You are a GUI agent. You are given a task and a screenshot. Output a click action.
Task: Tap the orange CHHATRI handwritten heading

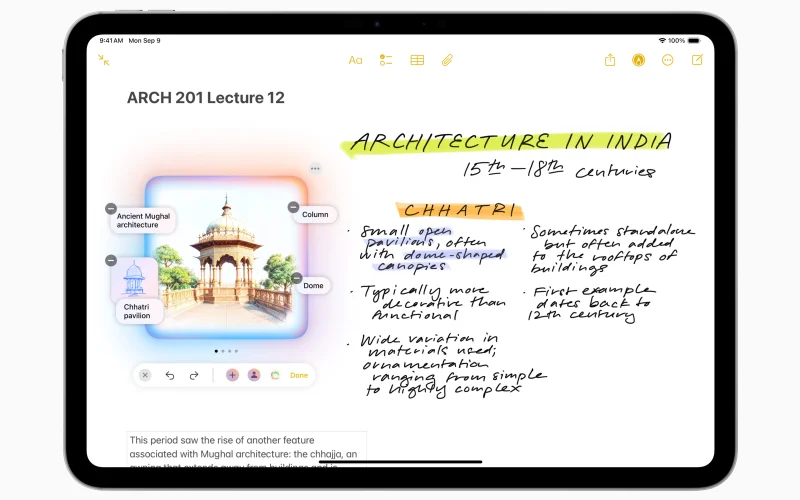coord(459,210)
